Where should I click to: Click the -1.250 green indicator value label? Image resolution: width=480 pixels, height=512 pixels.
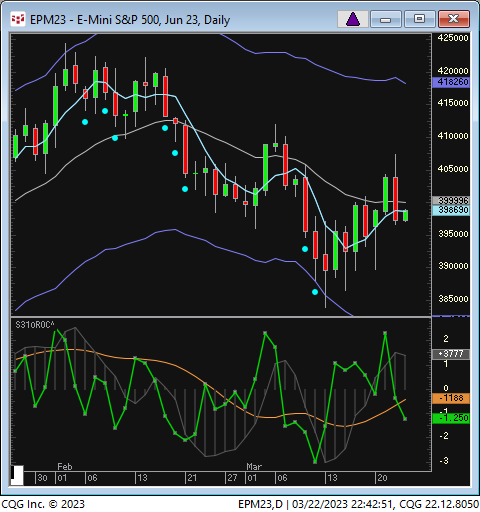451,418
